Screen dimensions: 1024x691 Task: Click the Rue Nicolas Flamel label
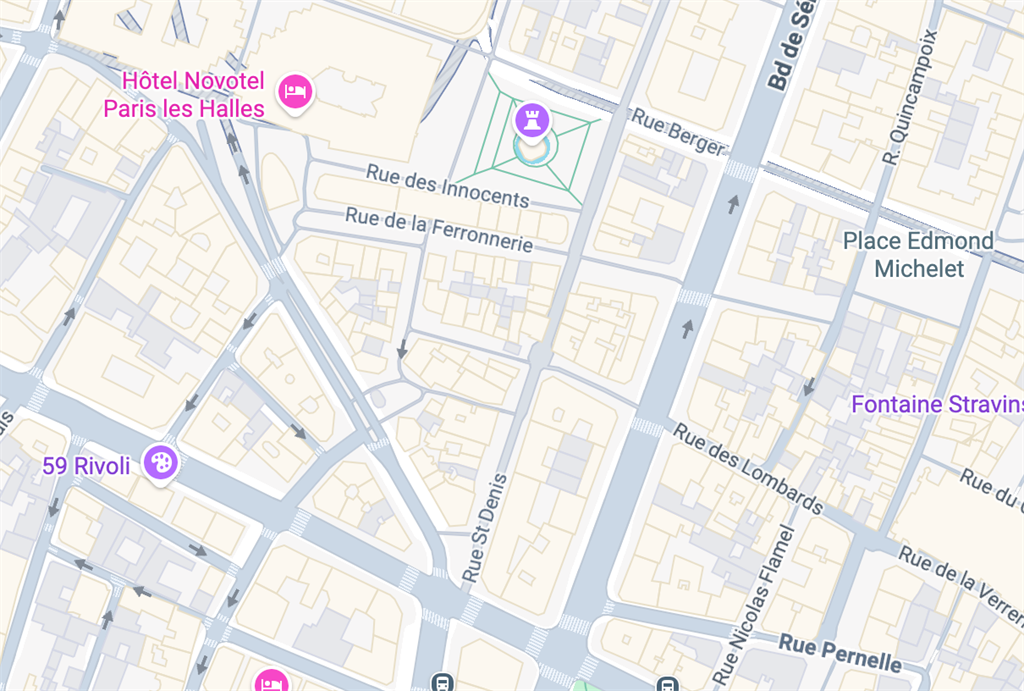(x=754, y=604)
